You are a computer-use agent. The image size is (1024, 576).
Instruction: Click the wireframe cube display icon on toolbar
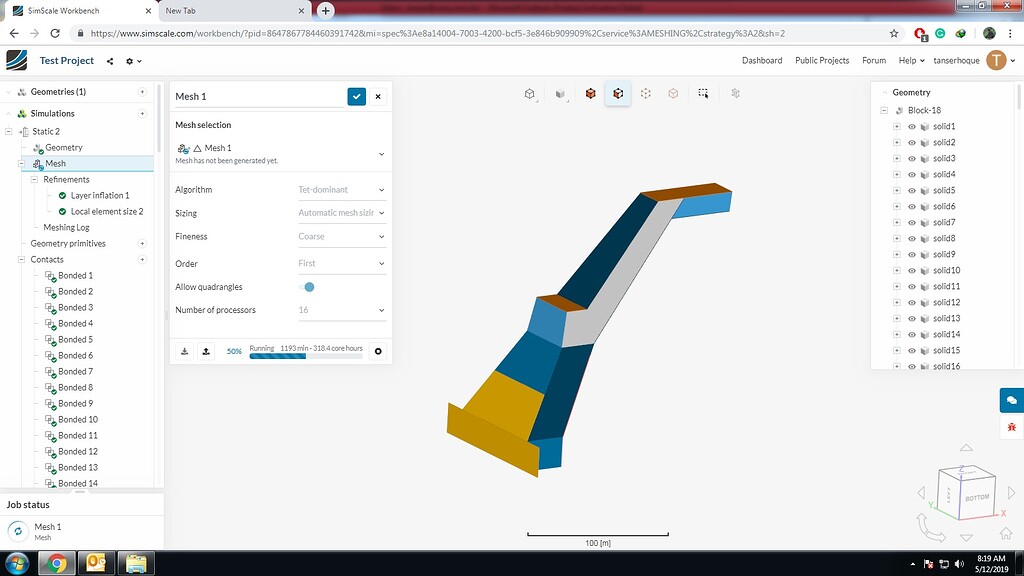(529, 93)
